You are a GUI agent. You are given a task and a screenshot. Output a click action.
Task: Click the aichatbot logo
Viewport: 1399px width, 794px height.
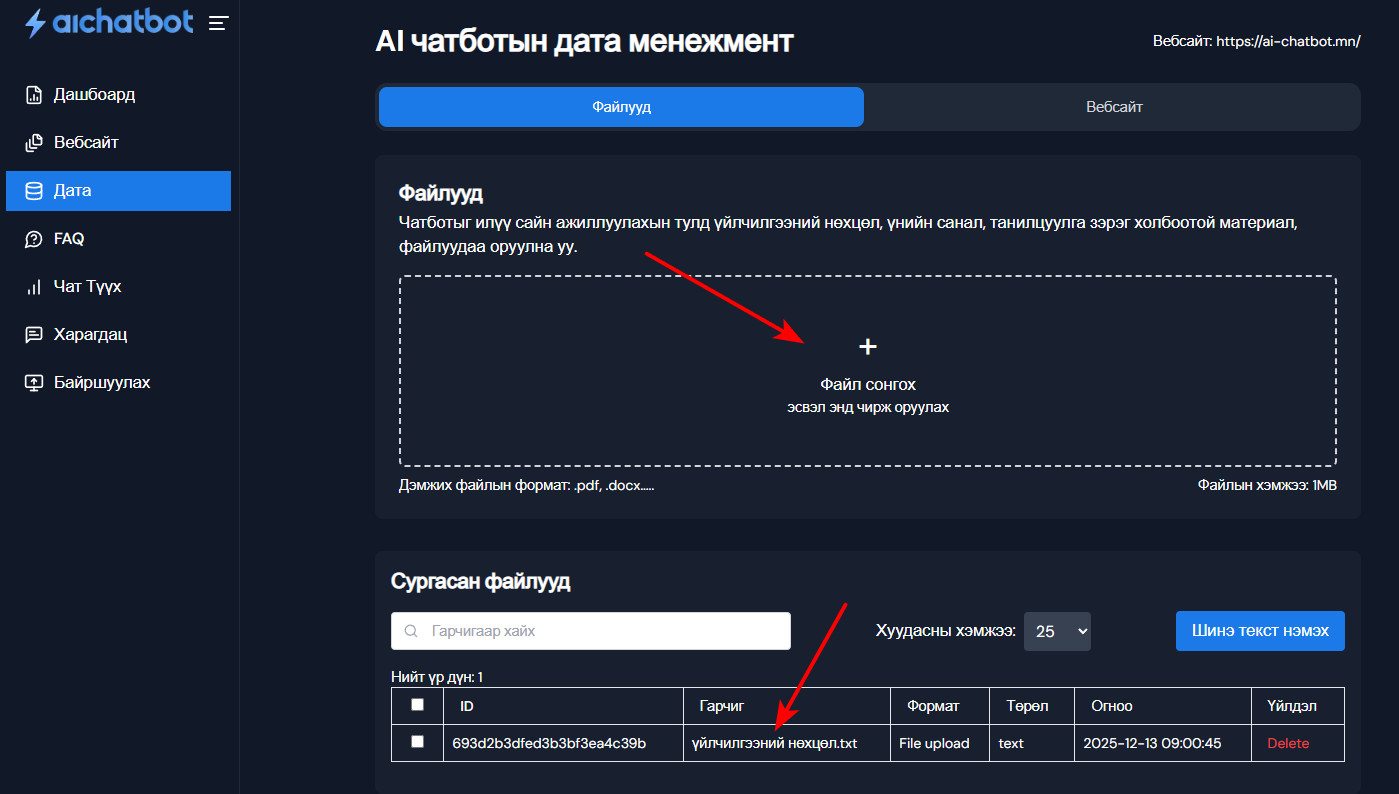[x=108, y=23]
